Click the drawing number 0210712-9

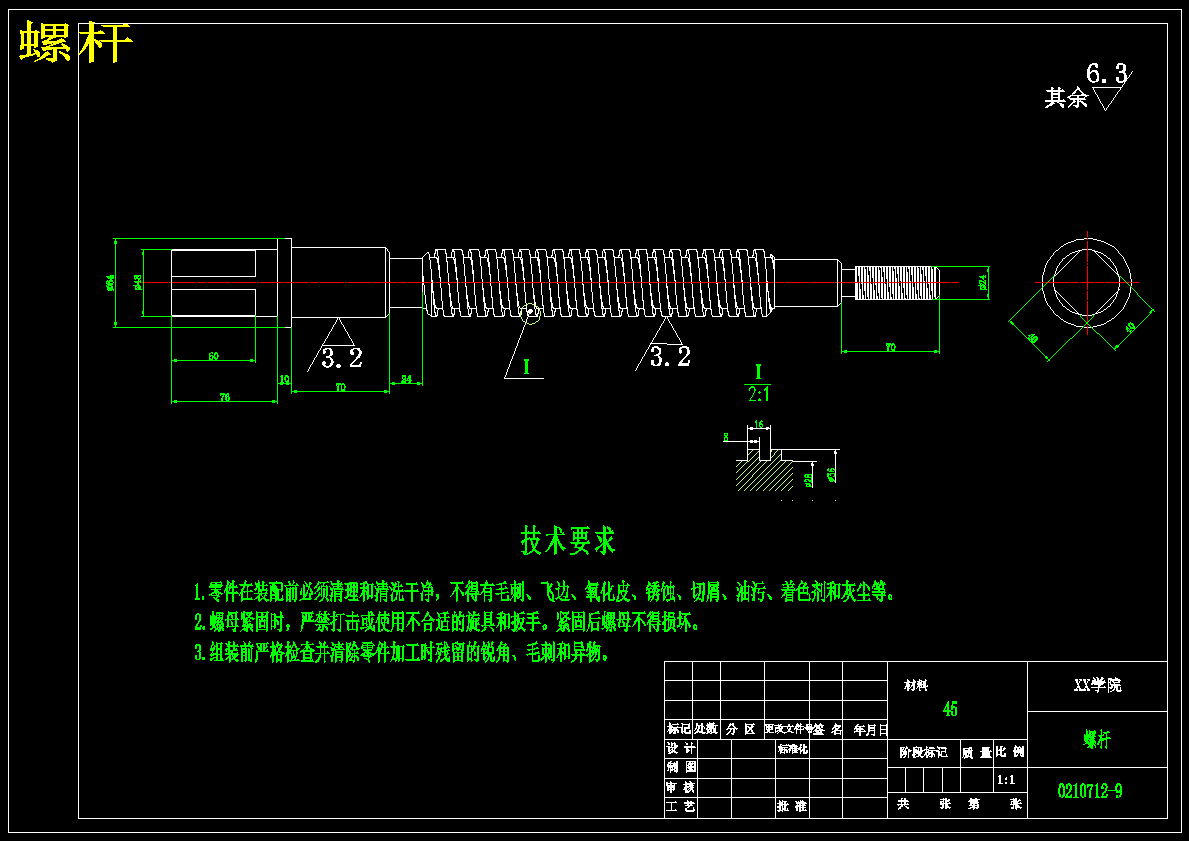coord(1090,791)
